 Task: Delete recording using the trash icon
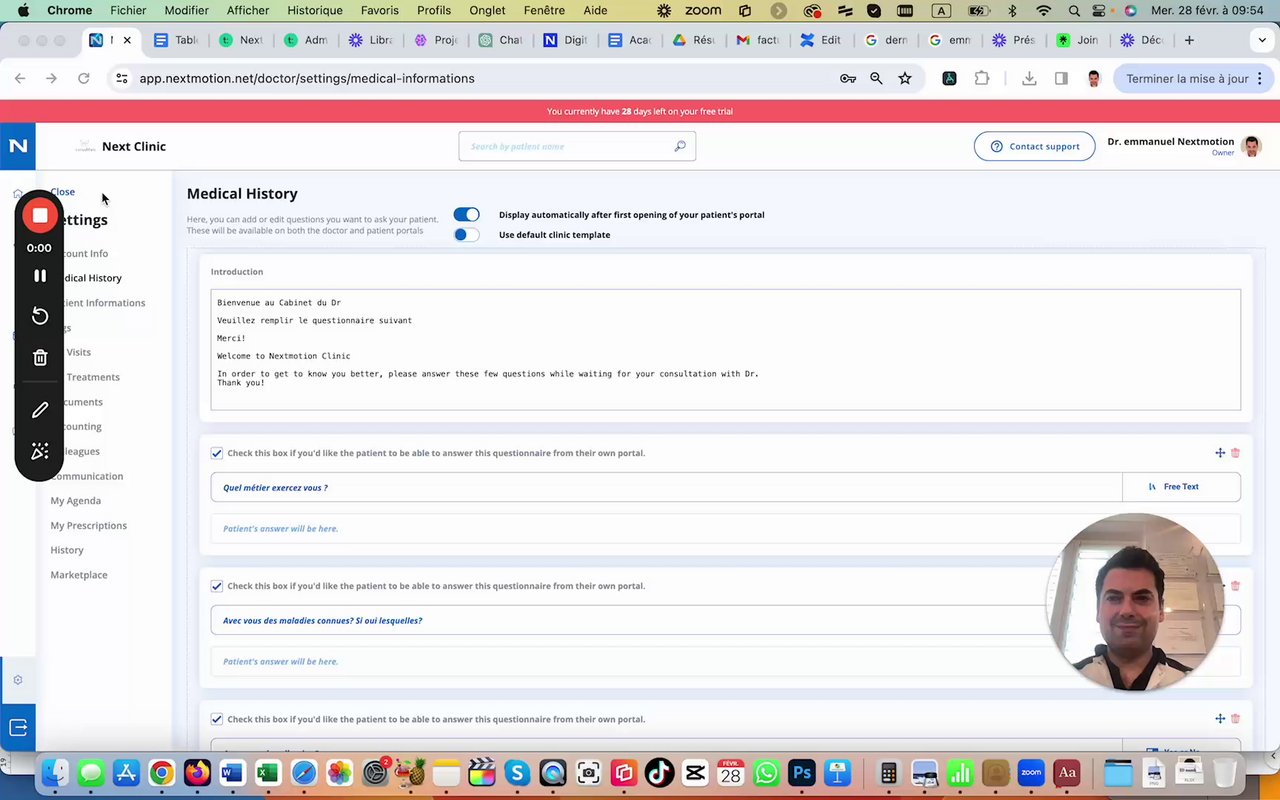tap(40, 357)
